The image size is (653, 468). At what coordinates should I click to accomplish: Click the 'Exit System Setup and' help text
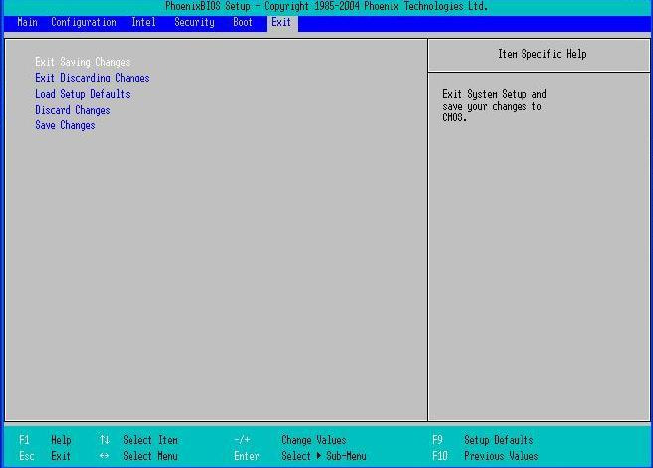coord(494,94)
